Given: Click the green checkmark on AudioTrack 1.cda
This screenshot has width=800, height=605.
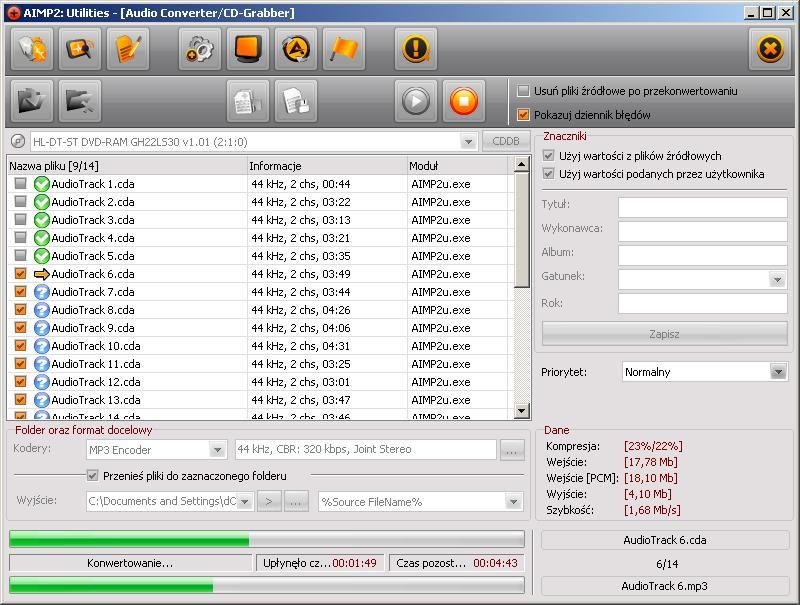Looking at the screenshot, I should [41, 184].
